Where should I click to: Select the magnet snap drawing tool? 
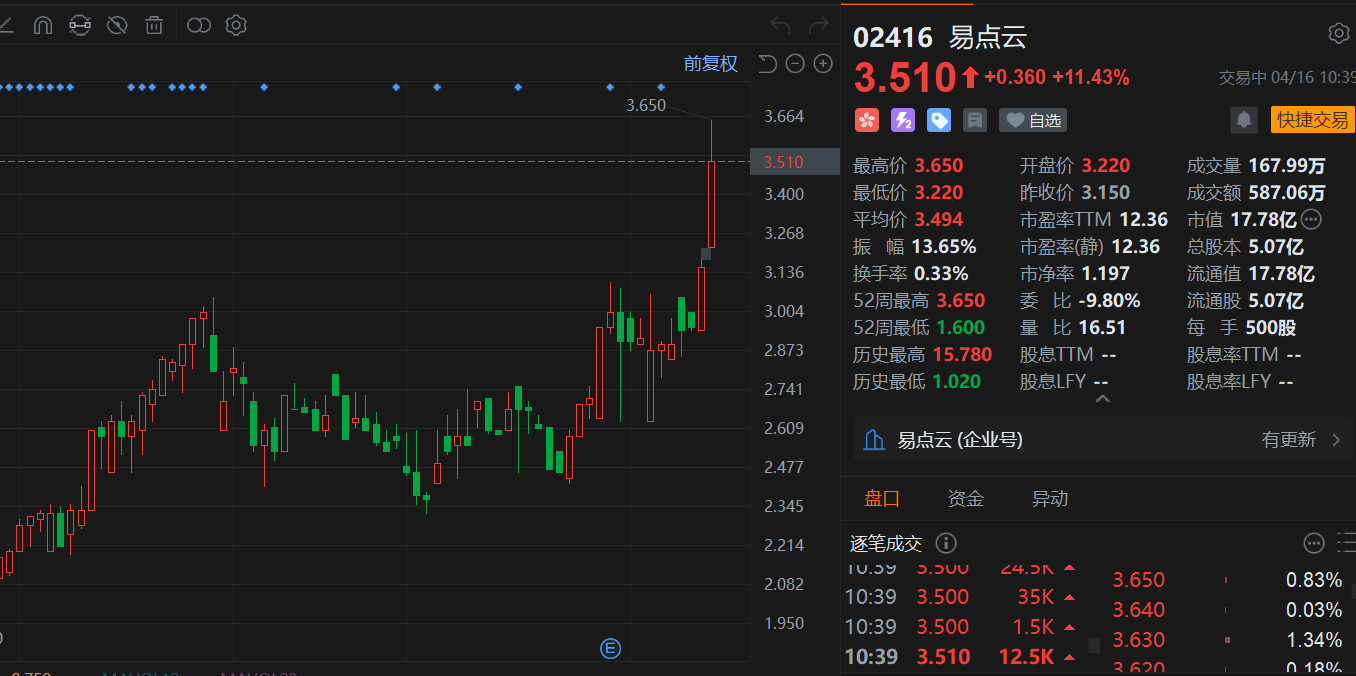tap(43, 25)
